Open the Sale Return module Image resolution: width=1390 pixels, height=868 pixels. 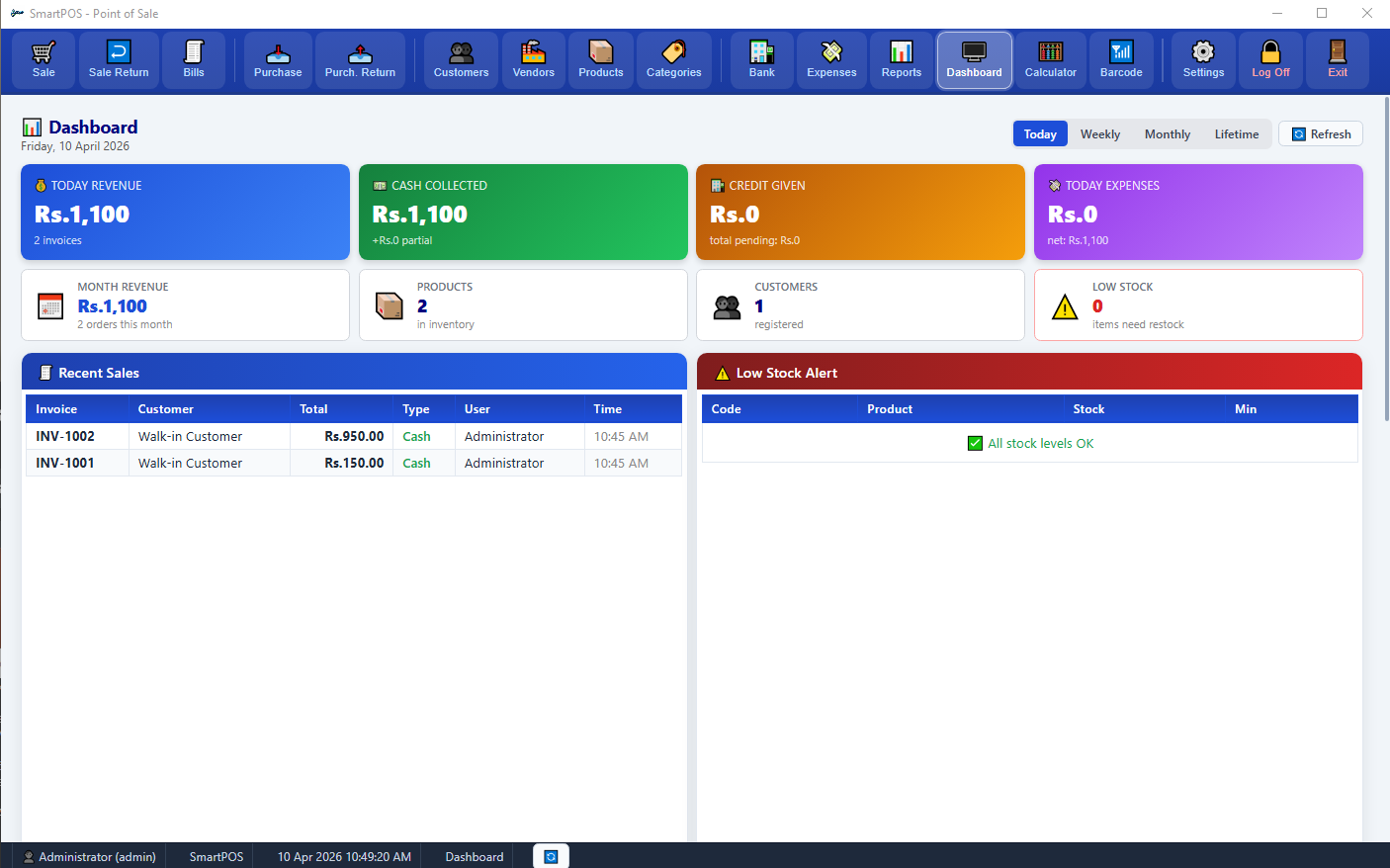click(119, 59)
